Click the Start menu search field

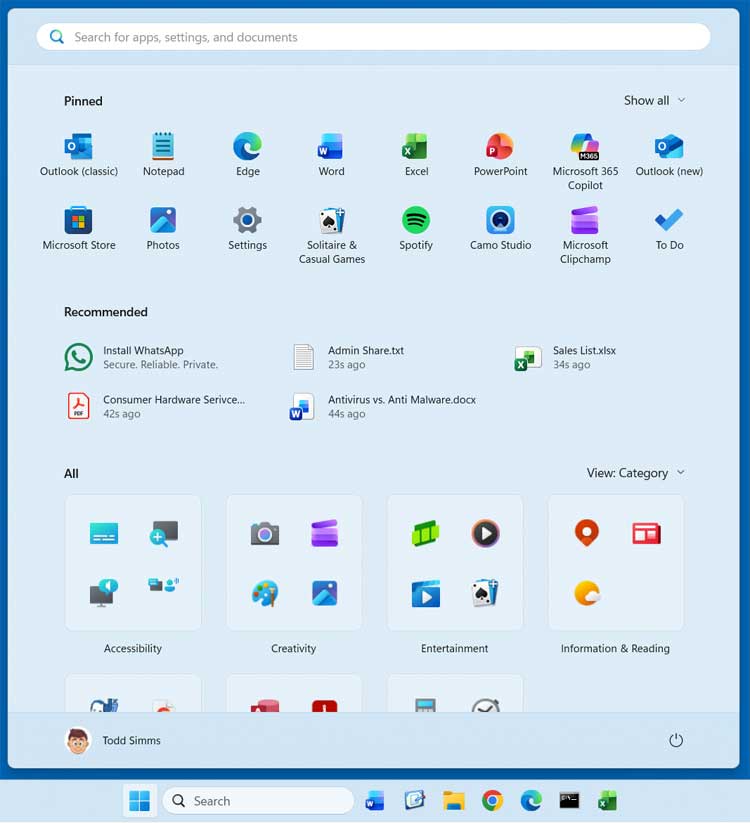point(373,37)
